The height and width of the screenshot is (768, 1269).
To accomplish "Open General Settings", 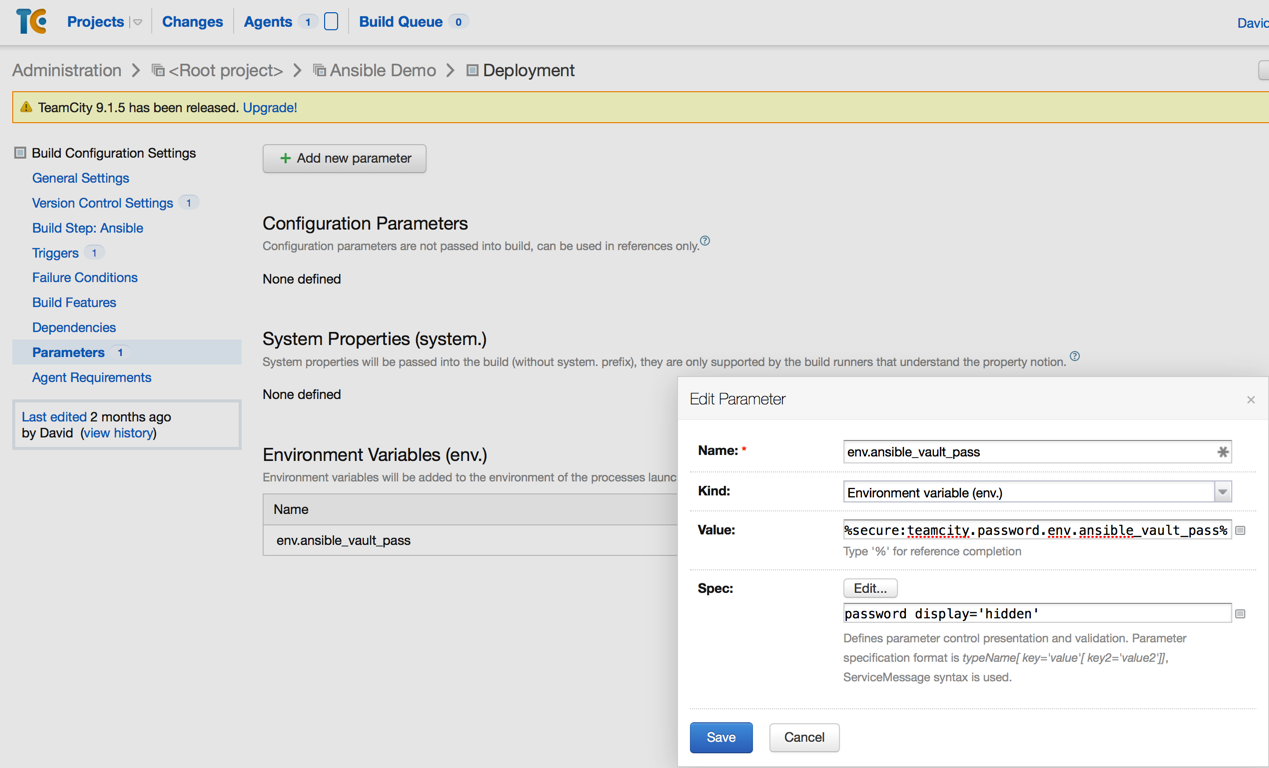I will coord(80,178).
